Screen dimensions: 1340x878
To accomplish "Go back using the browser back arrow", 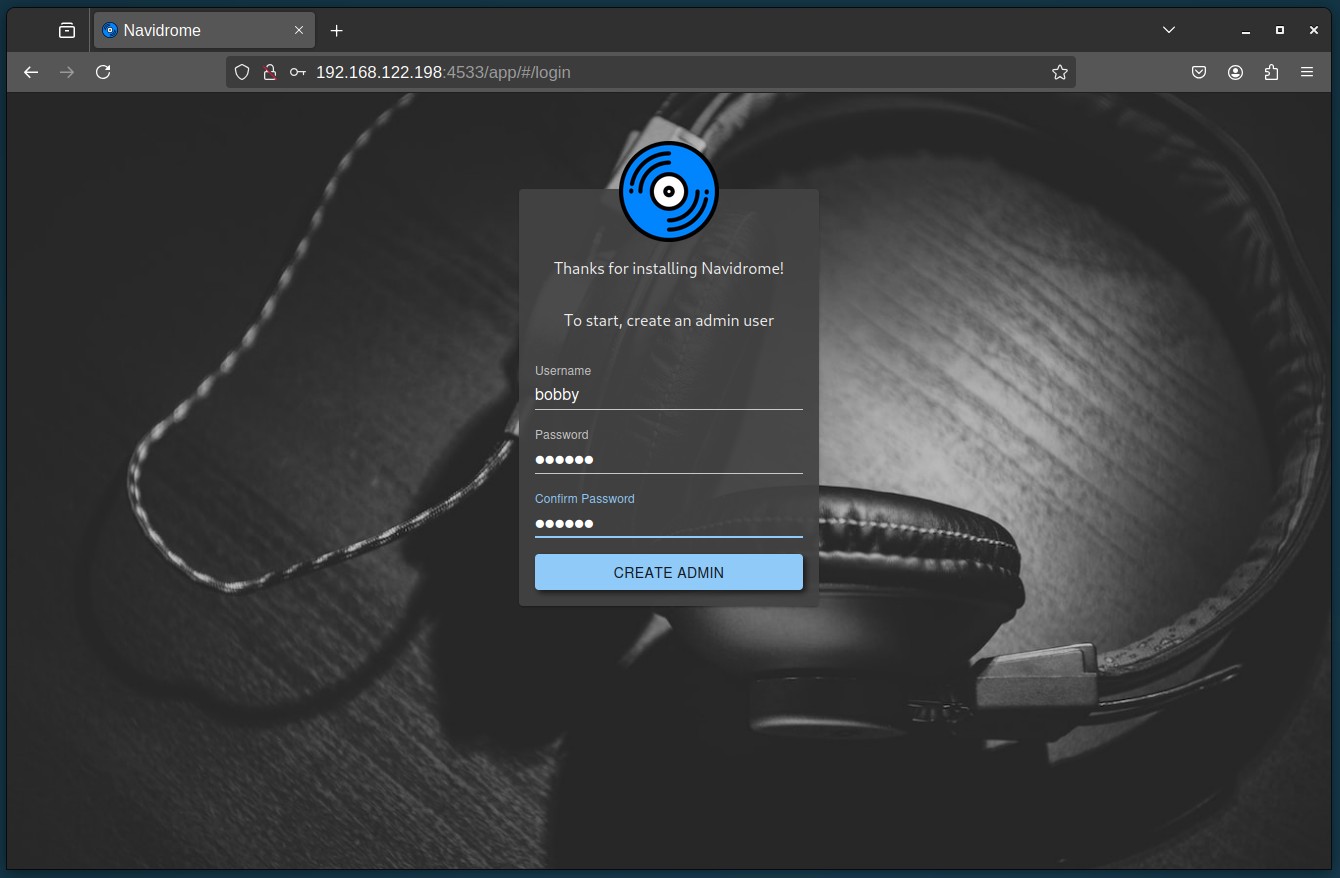I will [31, 72].
